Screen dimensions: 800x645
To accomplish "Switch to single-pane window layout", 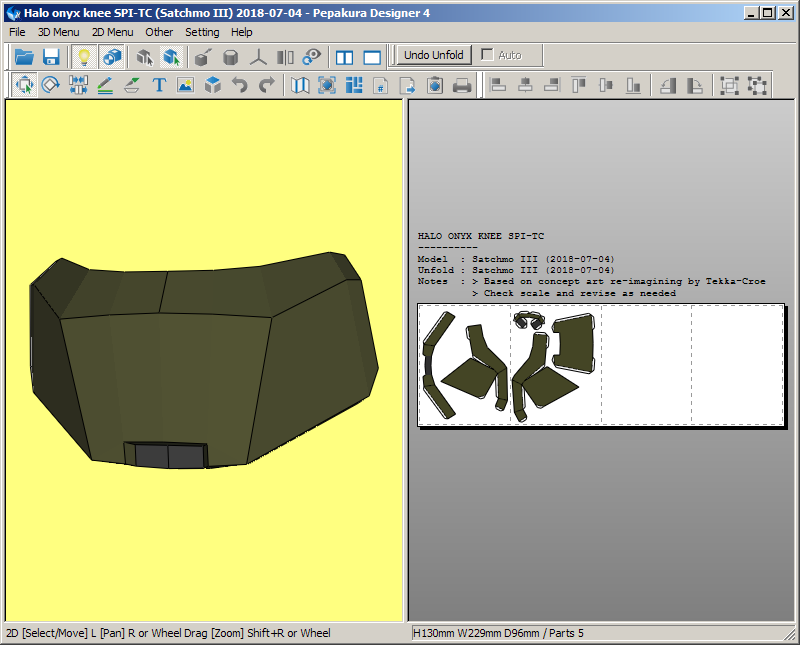I will pos(371,57).
